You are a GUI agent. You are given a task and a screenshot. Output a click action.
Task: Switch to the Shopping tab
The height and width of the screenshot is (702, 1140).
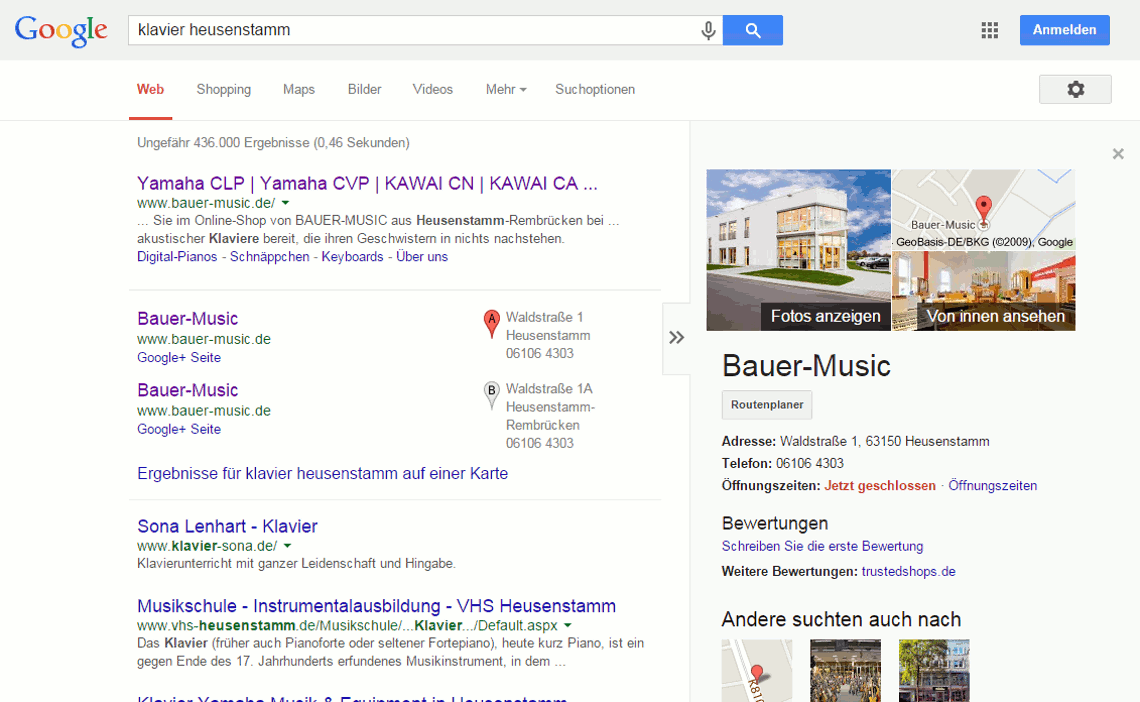click(224, 89)
